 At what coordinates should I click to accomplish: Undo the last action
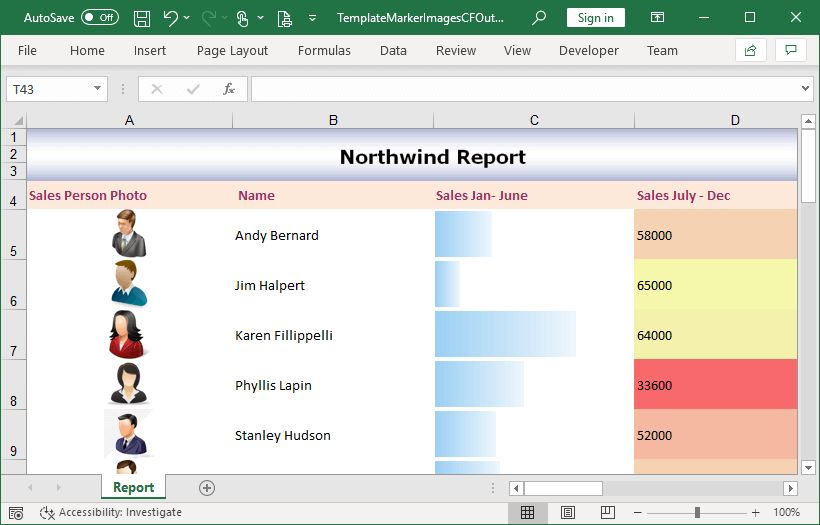pyautogui.click(x=170, y=18)
